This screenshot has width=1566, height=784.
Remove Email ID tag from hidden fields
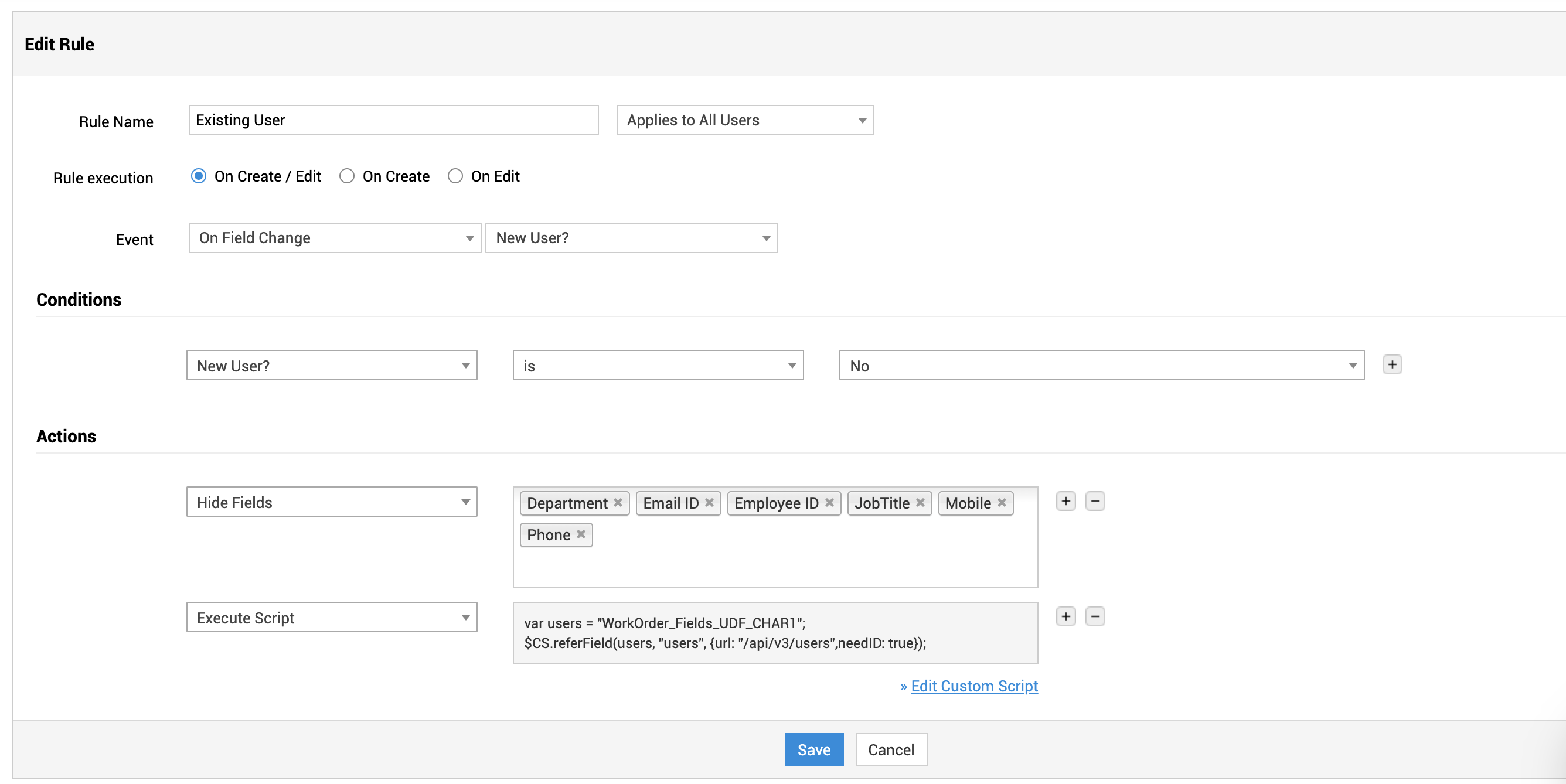[709, 503]
